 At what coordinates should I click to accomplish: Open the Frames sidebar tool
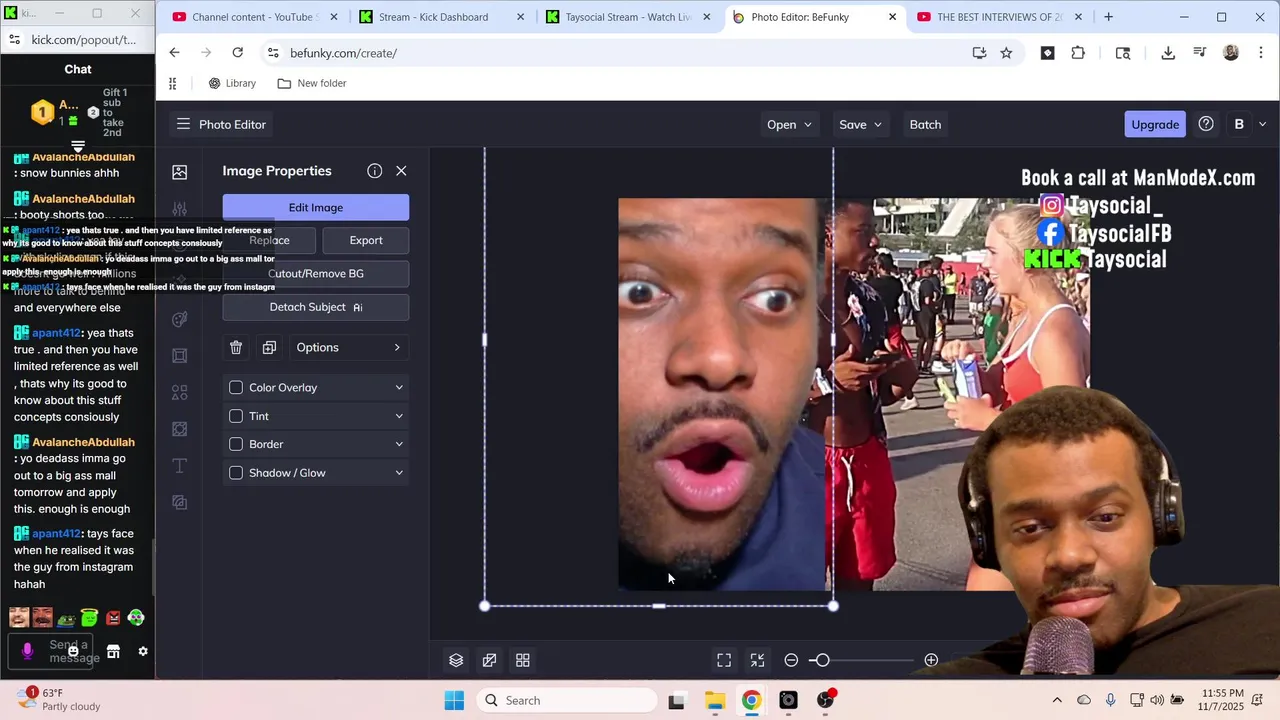coord(180,356)
